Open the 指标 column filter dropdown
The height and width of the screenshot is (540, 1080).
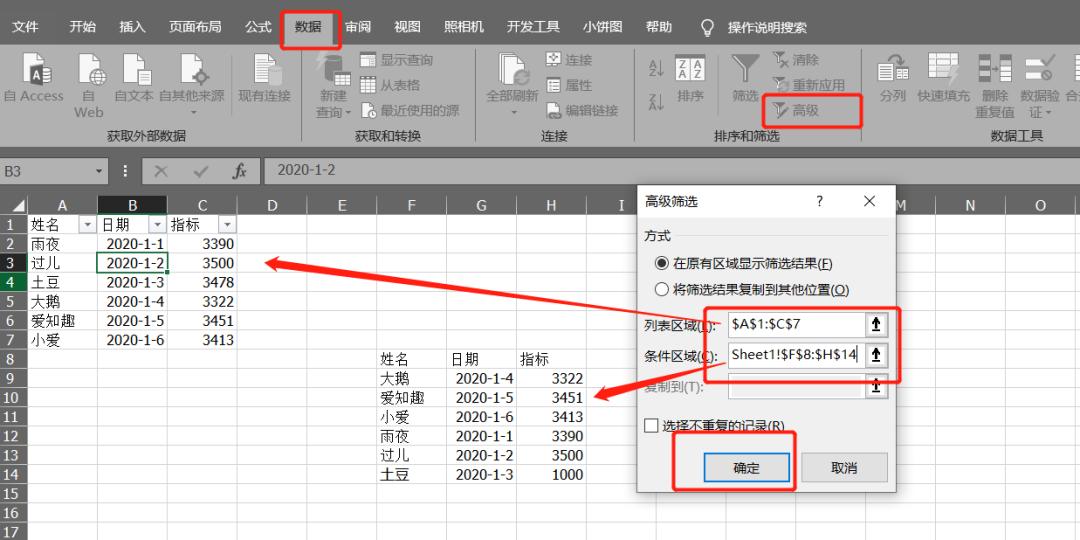(227, 225)
